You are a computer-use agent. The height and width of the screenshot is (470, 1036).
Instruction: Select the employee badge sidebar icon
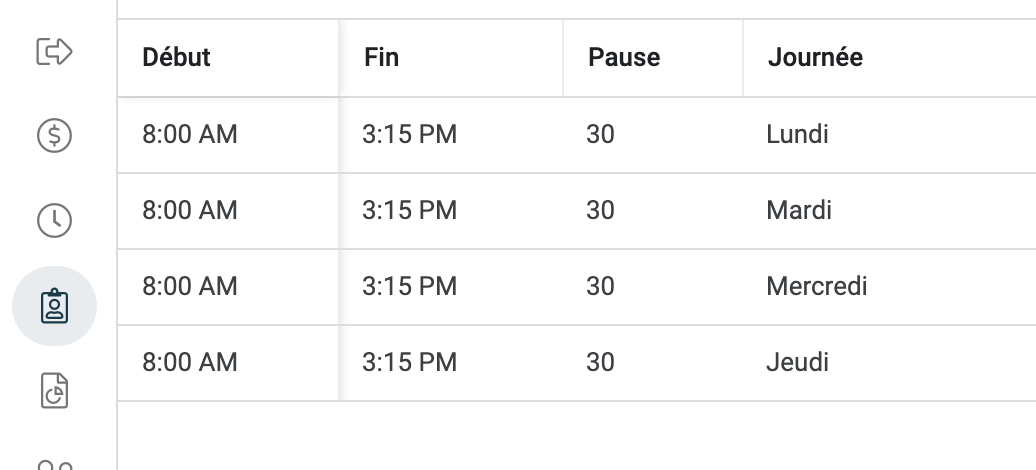point(54,306)
